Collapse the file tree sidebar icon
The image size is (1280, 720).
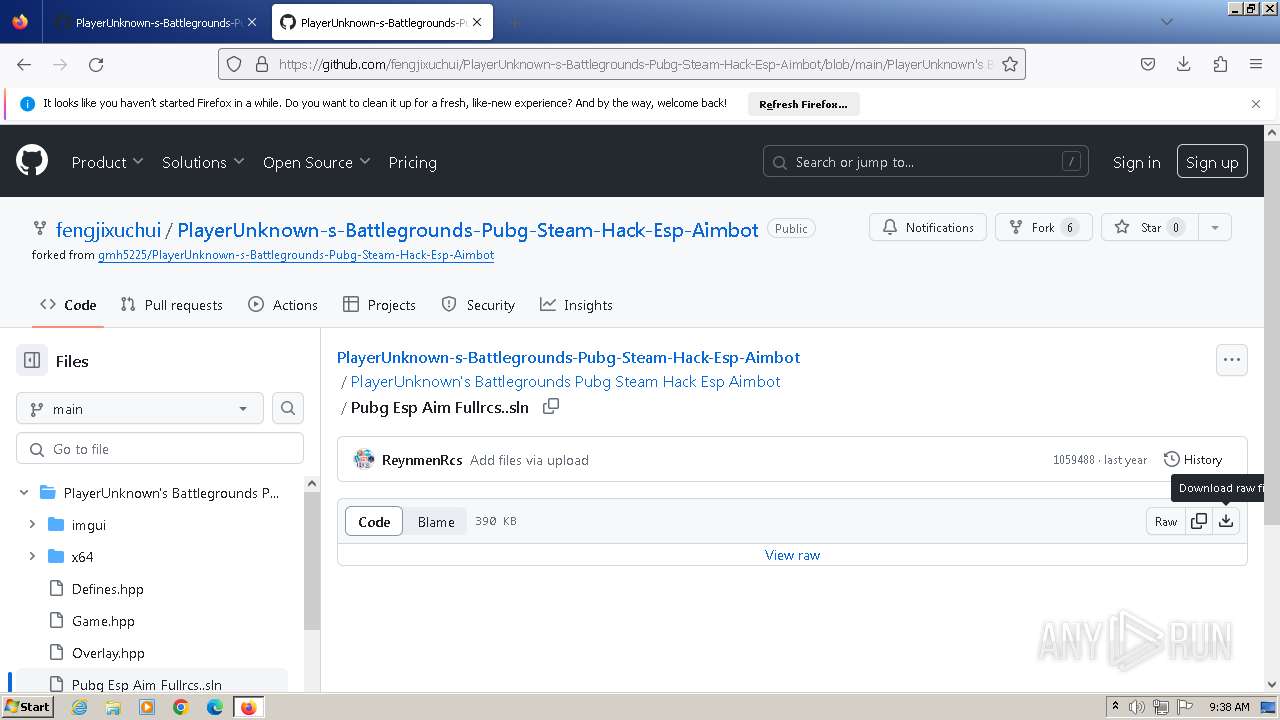tap(32, 361)
